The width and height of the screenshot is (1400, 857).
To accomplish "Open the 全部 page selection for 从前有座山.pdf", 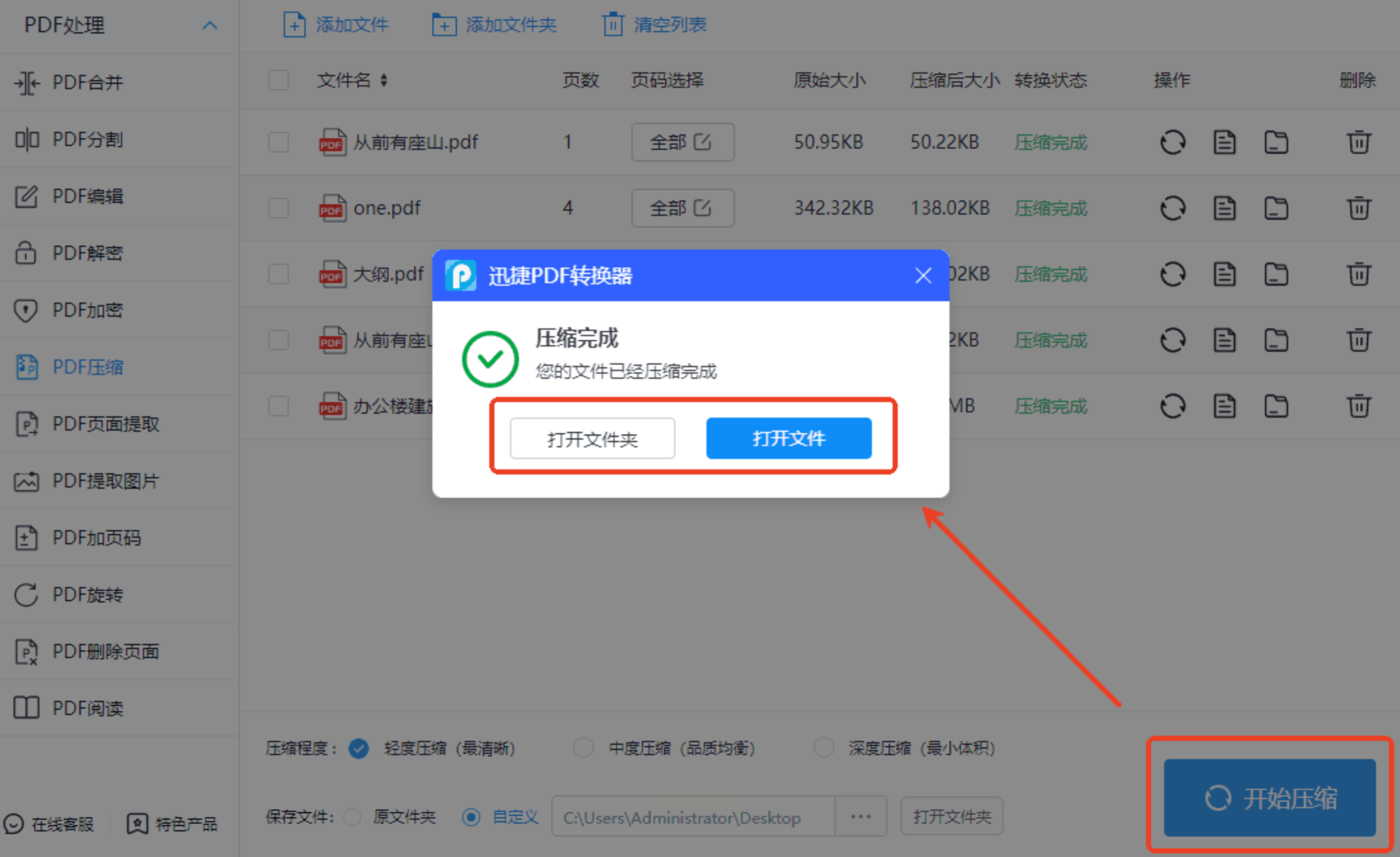I will (x=682, y=142).
